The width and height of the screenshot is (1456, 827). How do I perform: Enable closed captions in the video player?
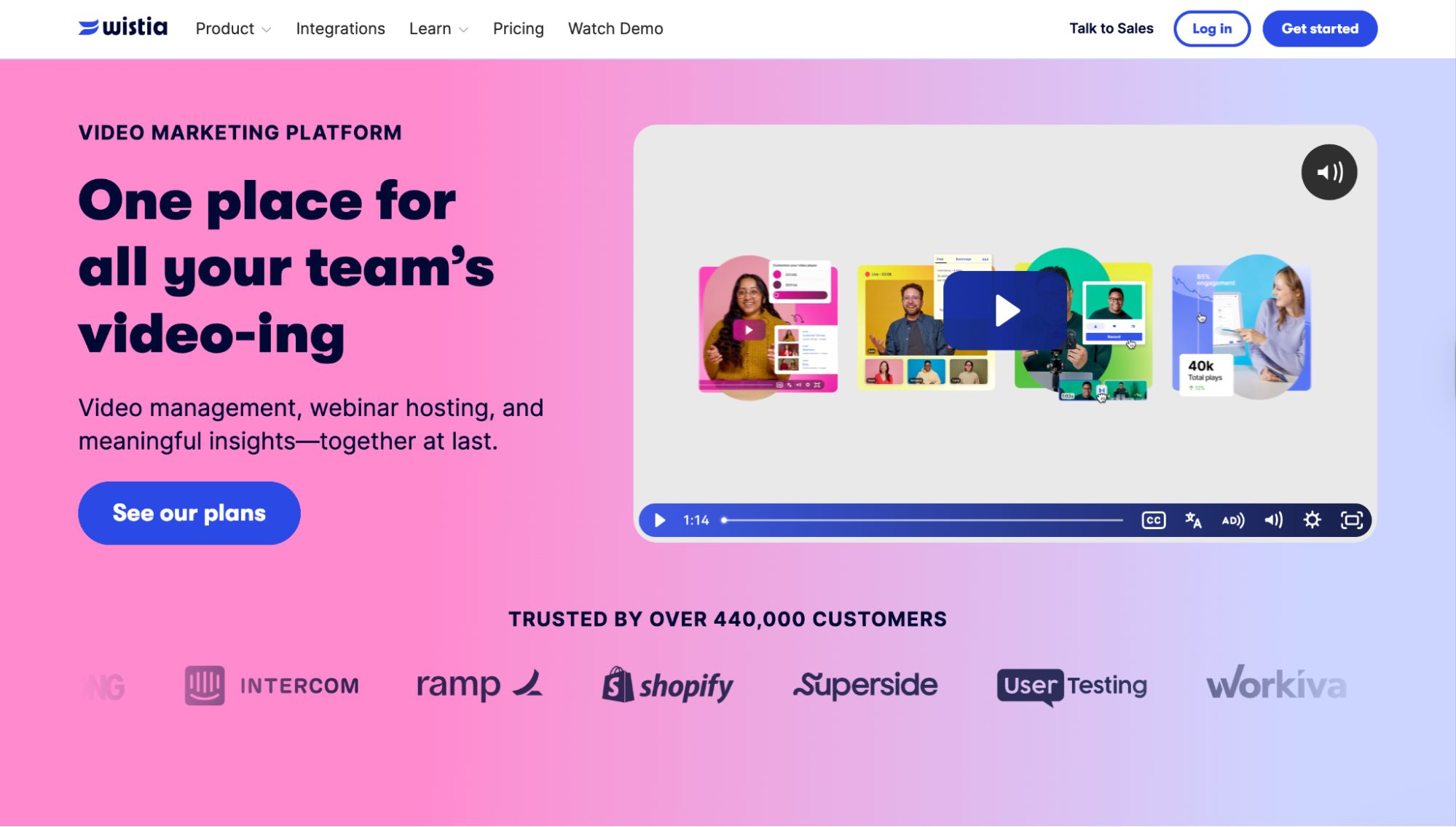(x=1152, y=520)
